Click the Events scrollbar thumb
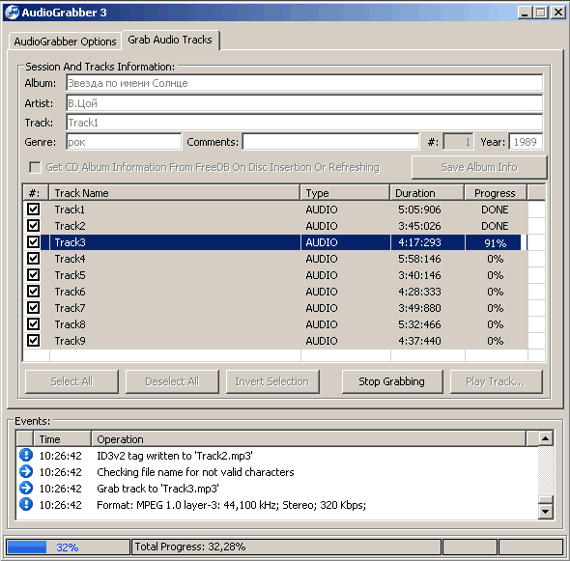 (x=545, y=499)
